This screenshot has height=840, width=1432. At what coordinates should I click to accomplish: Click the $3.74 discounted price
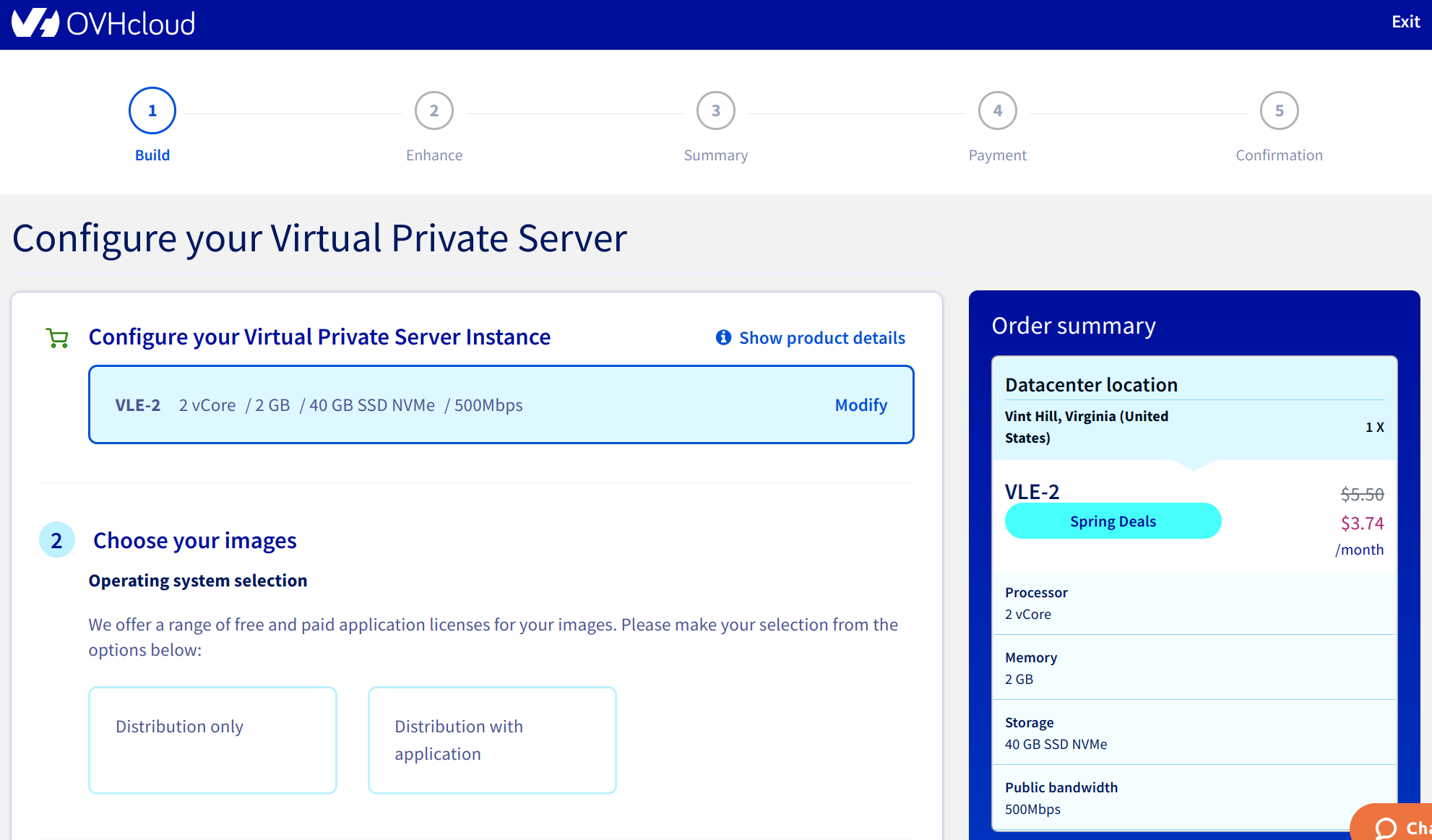click(x=1362, y=523)
